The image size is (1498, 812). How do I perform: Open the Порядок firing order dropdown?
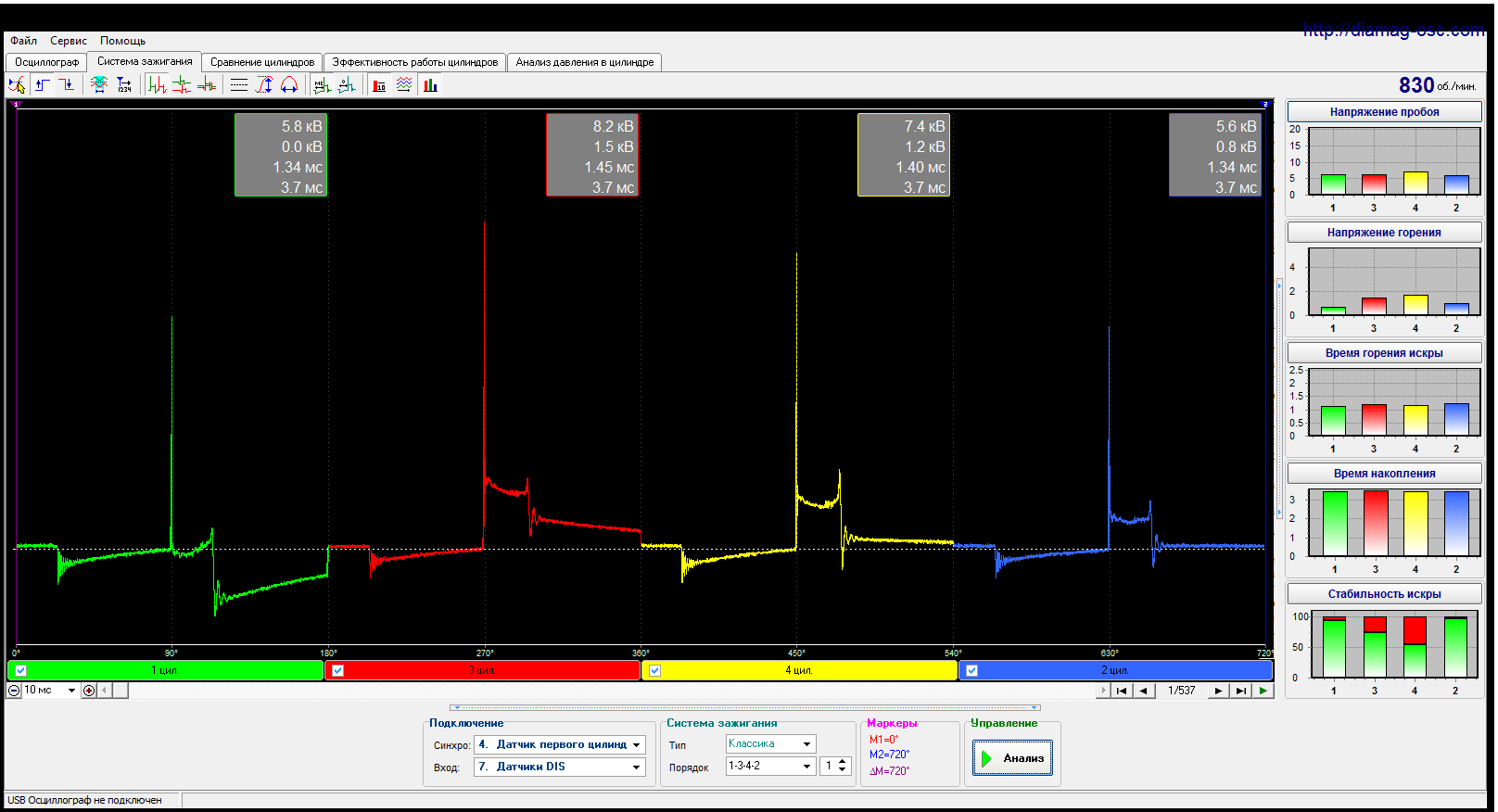click(x=807, y=766)
